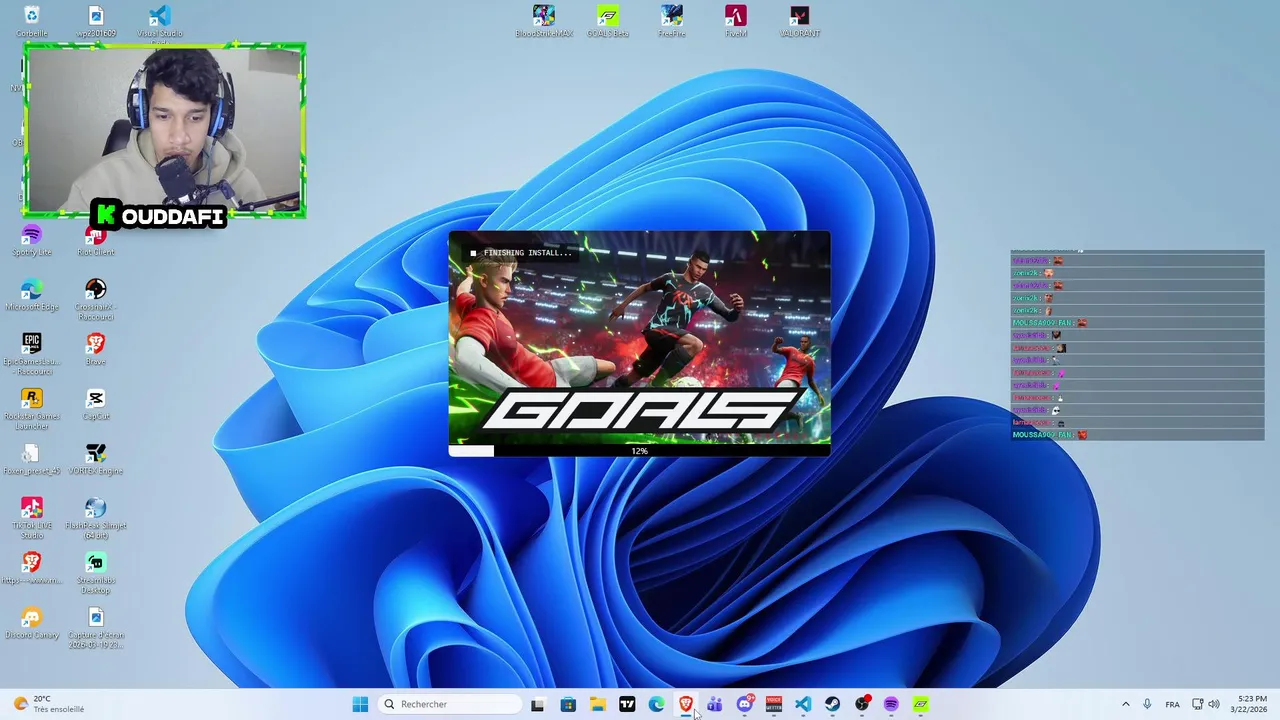Open CrosshairX desktop shortcut

(x=96, y=300)
